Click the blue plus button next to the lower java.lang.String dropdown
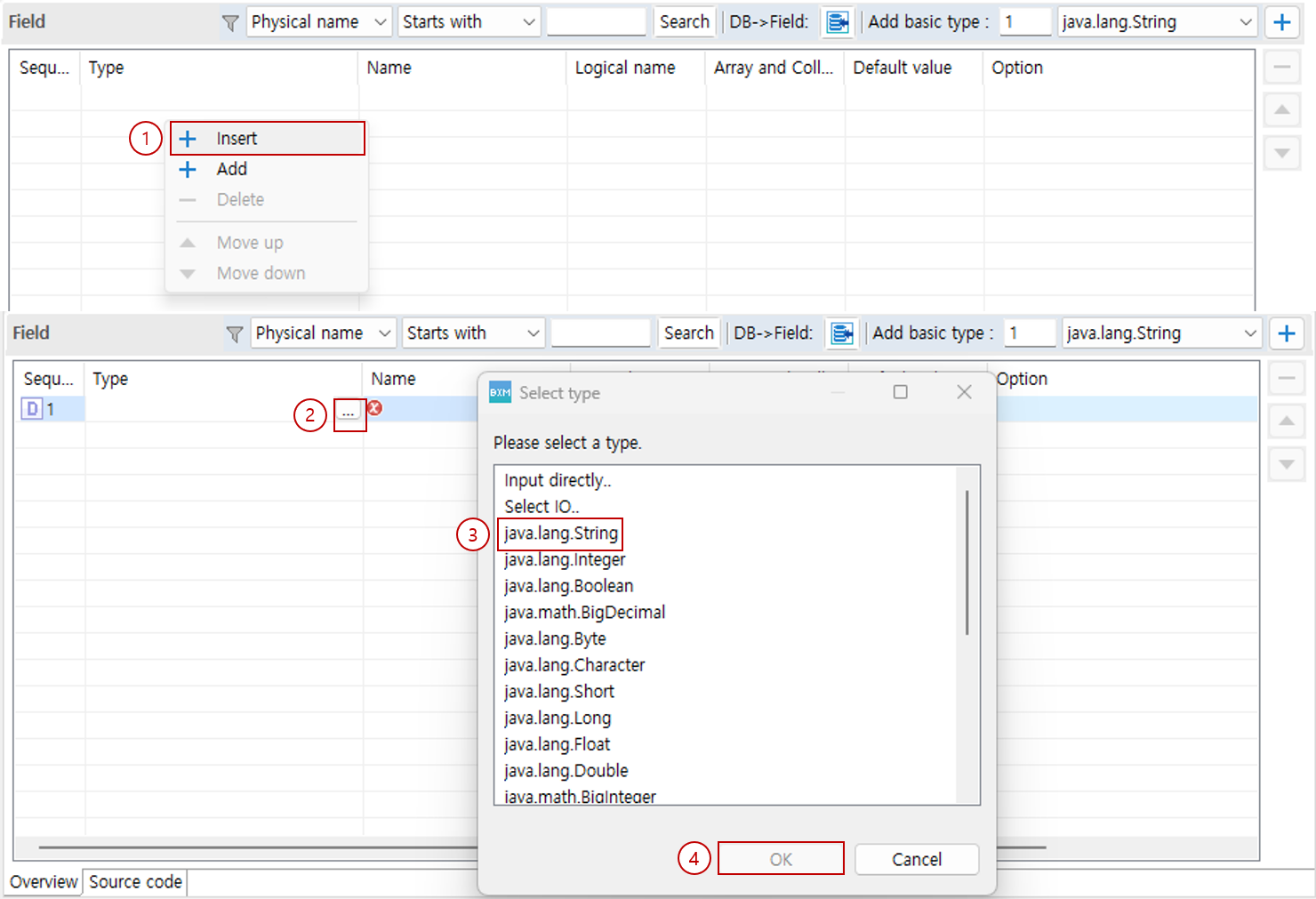This screenshot has width=1316, height=899. click(1286, 333)
